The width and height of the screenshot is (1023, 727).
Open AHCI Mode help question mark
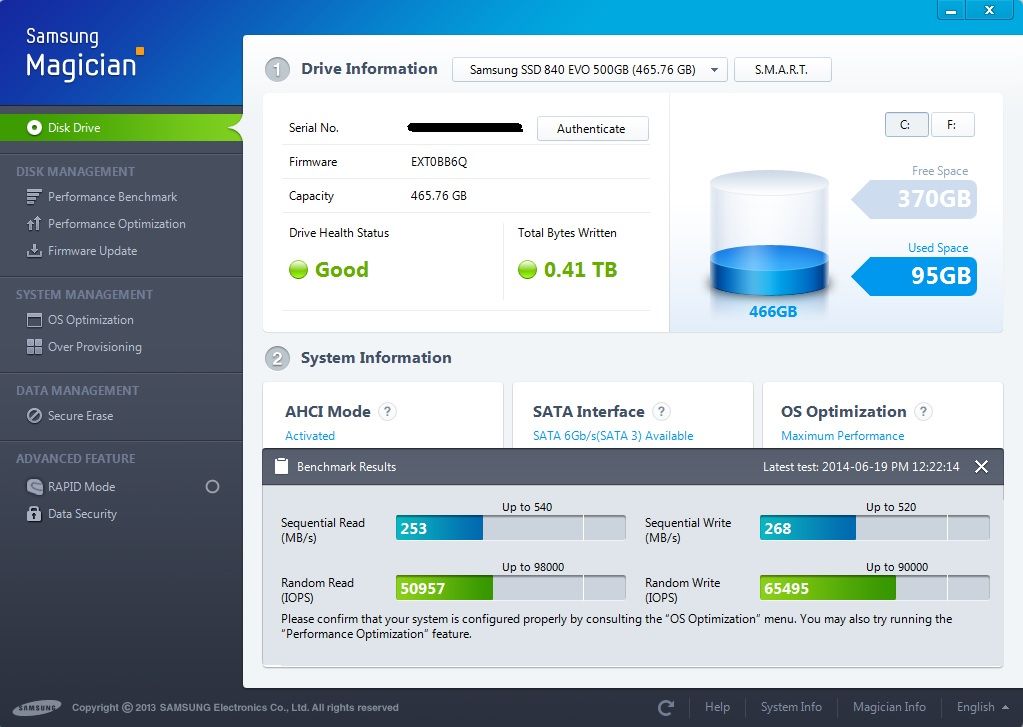[x=388, y=412]
